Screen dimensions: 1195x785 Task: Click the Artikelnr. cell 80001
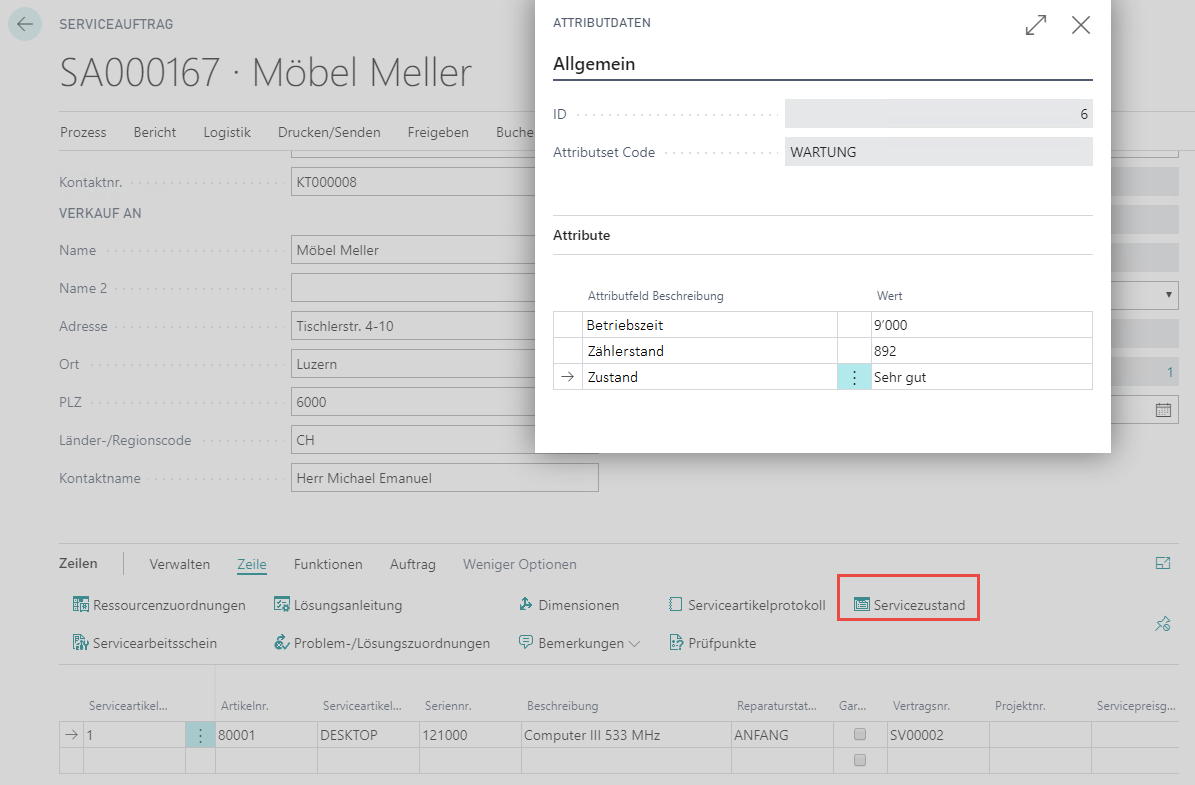click(266, 735)
